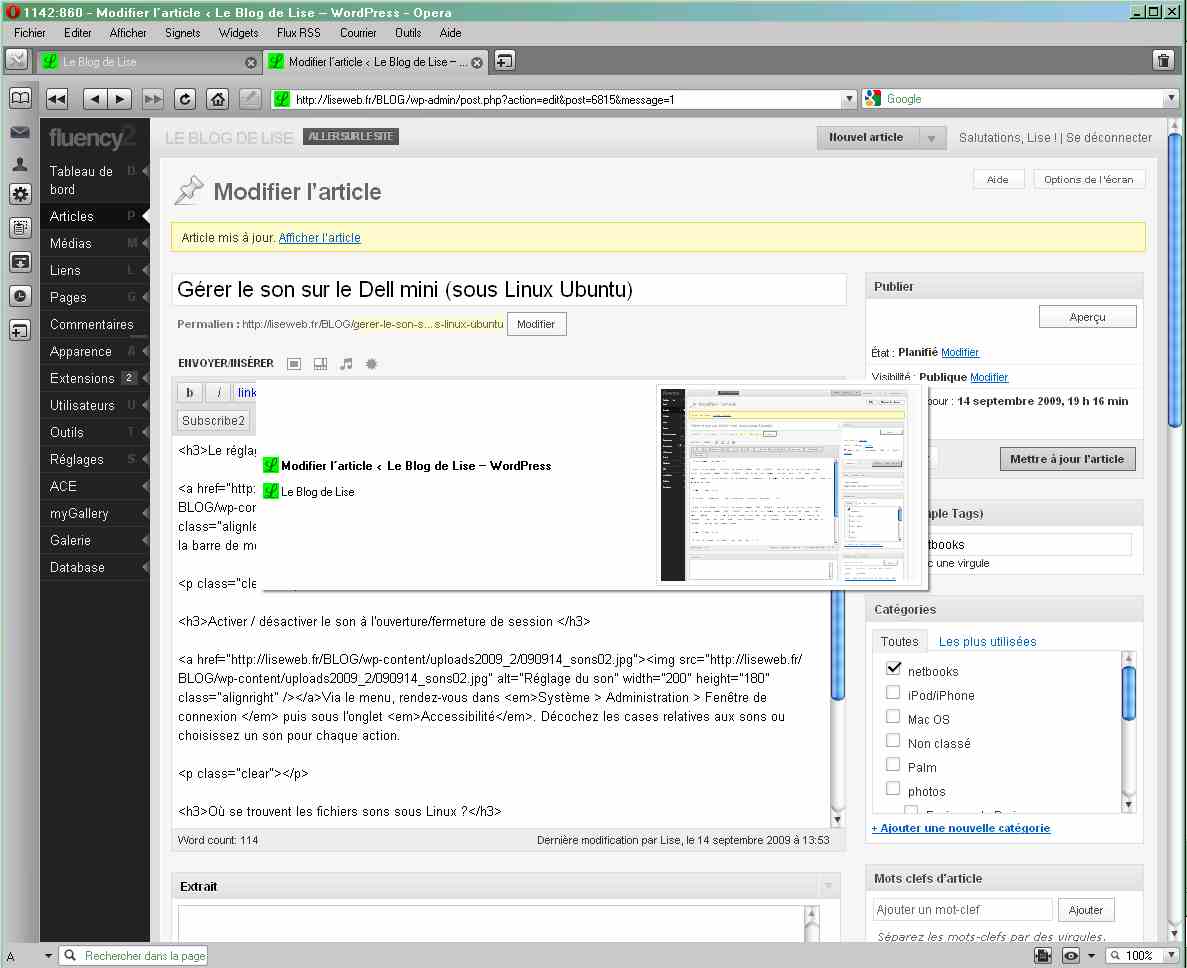
Task: Go to the home page icon
Action: [217, 99]
